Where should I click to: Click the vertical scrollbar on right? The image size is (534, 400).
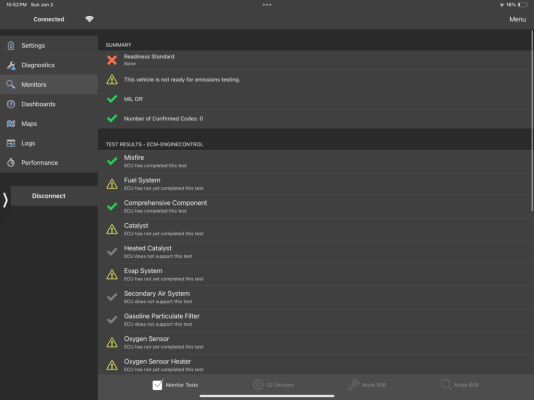[x=532, y=121]
